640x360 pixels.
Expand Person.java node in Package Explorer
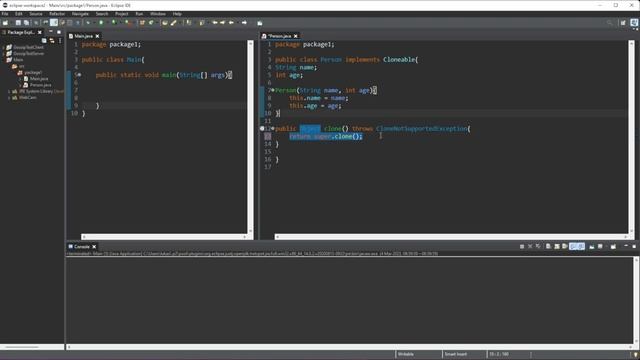[20, 85]
